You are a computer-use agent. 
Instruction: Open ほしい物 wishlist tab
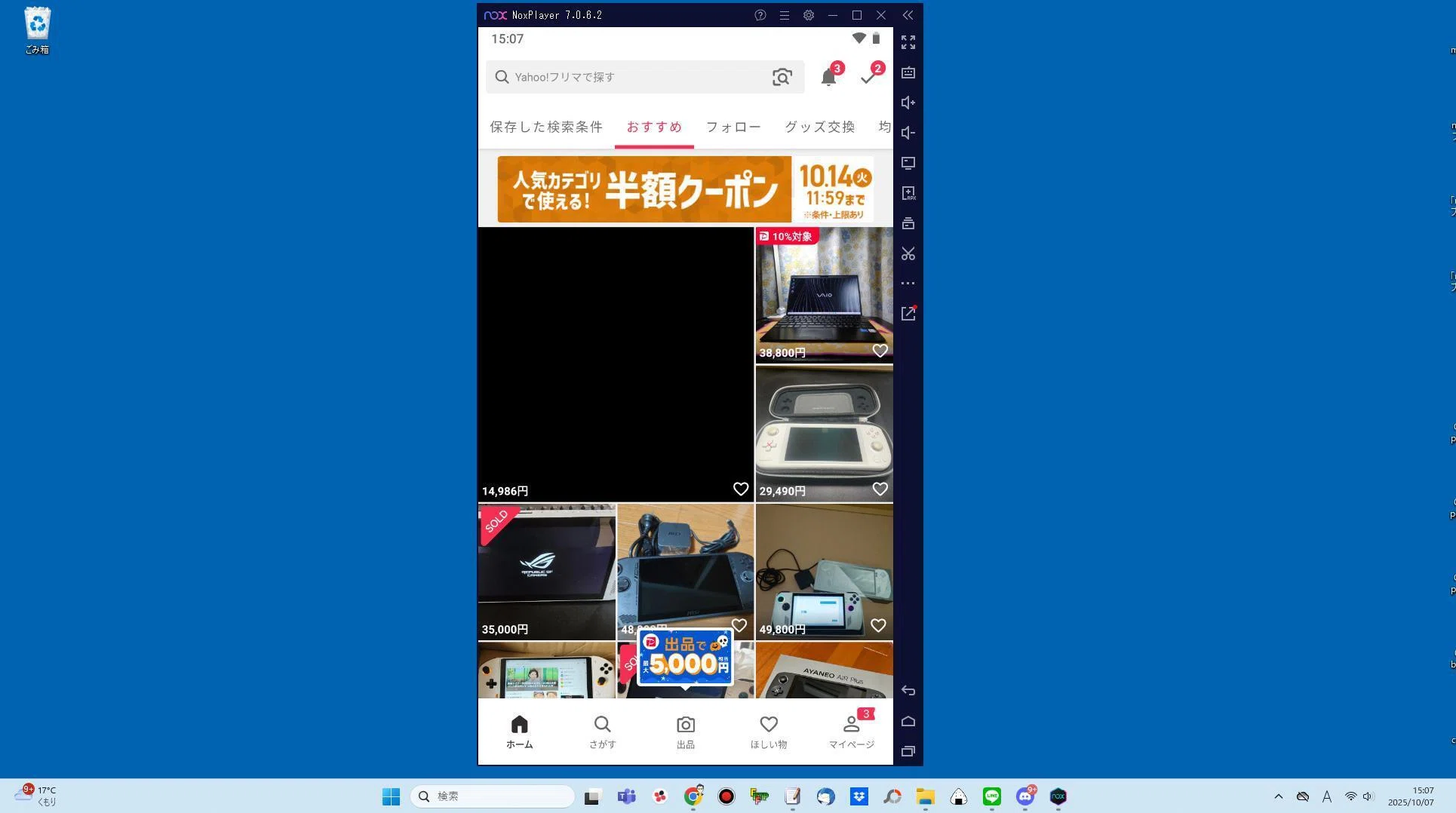pos(768,732)
